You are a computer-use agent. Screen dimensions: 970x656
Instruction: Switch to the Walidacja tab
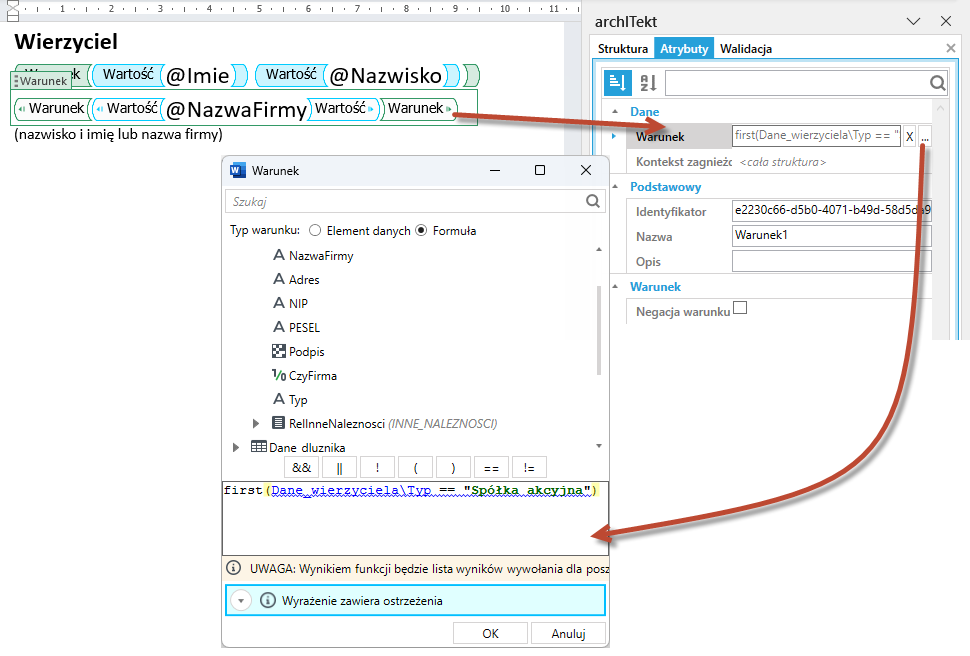pyautogui.click(x=745, y=49)
